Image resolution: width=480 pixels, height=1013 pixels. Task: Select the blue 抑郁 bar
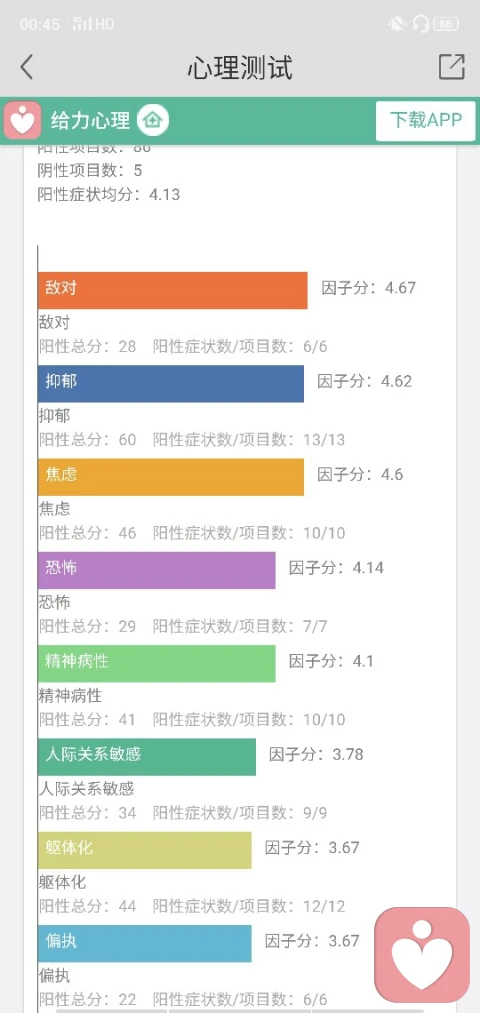click(x=171, y=384)
